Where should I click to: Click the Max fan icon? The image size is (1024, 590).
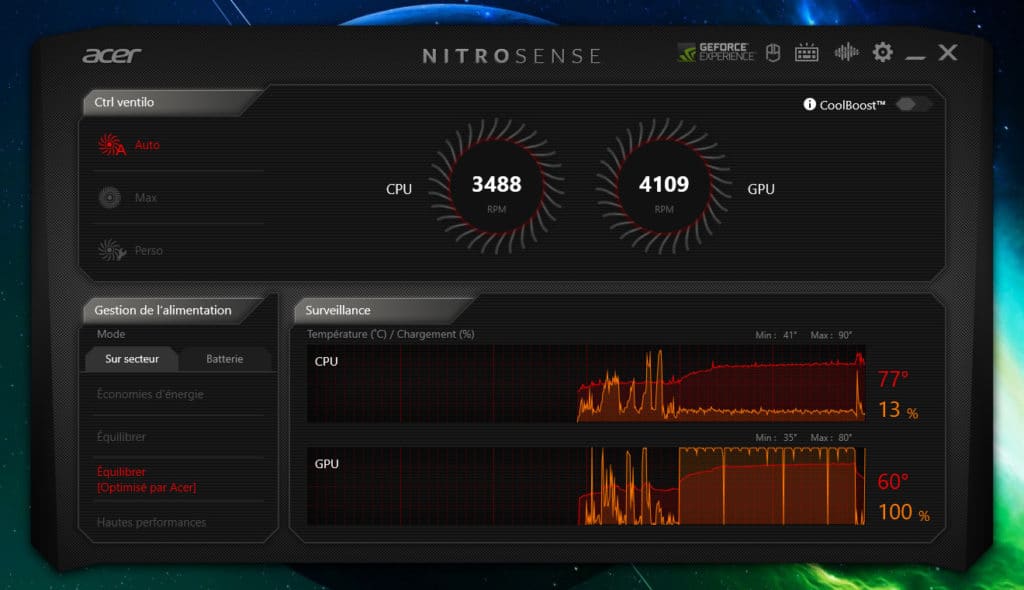(110, 197)
